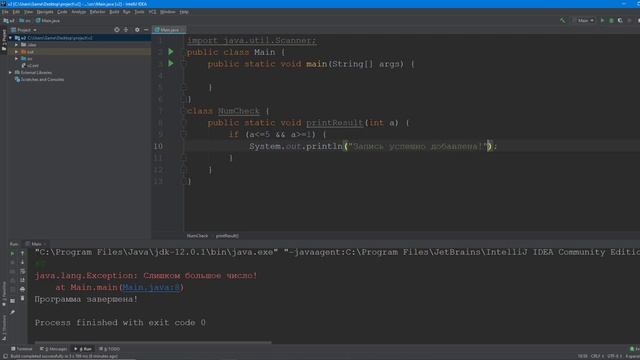Click the tool-window quick access icon at bottom-left corner

(4, 356)
